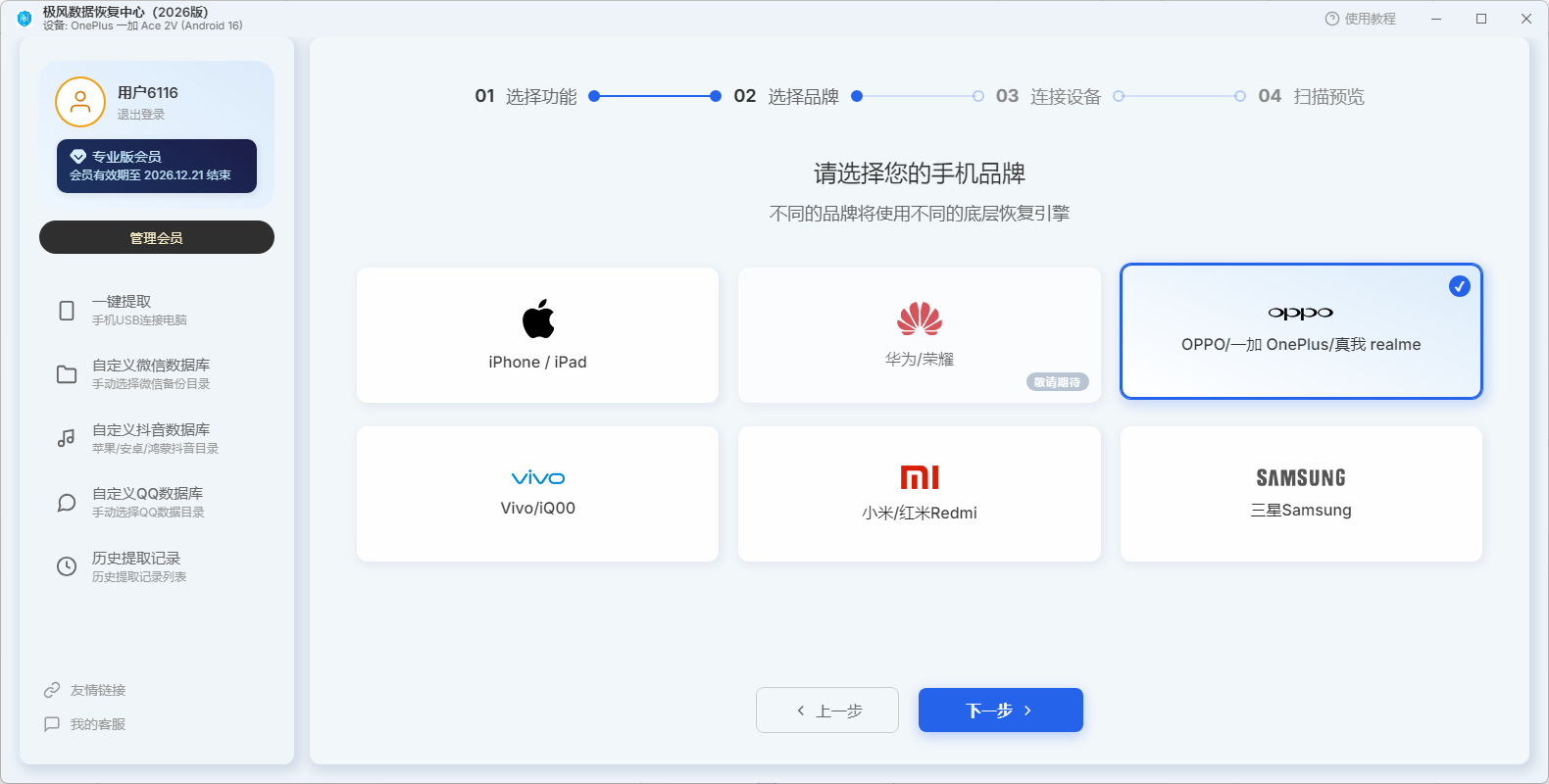Select the 华为/荣耀 brand card
Image resolution: width=1549 pixels, height=784 pixels.
tap(920, 335)
